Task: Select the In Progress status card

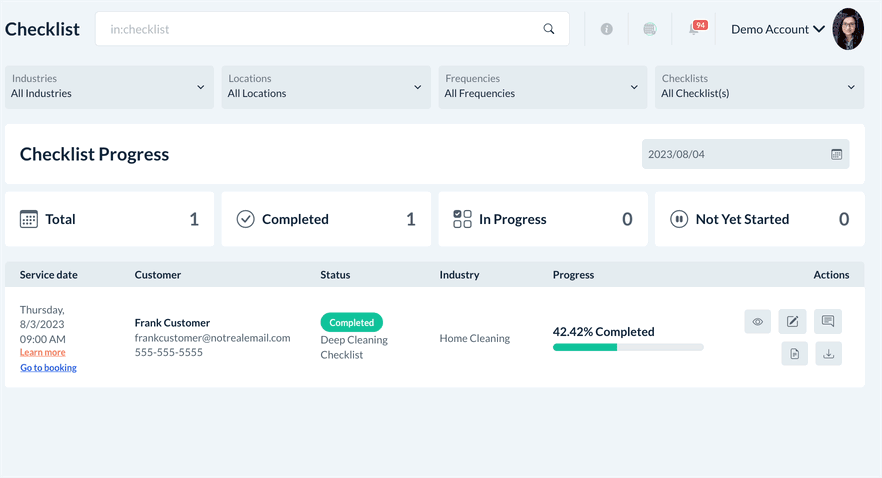Action: coord(542,219)
